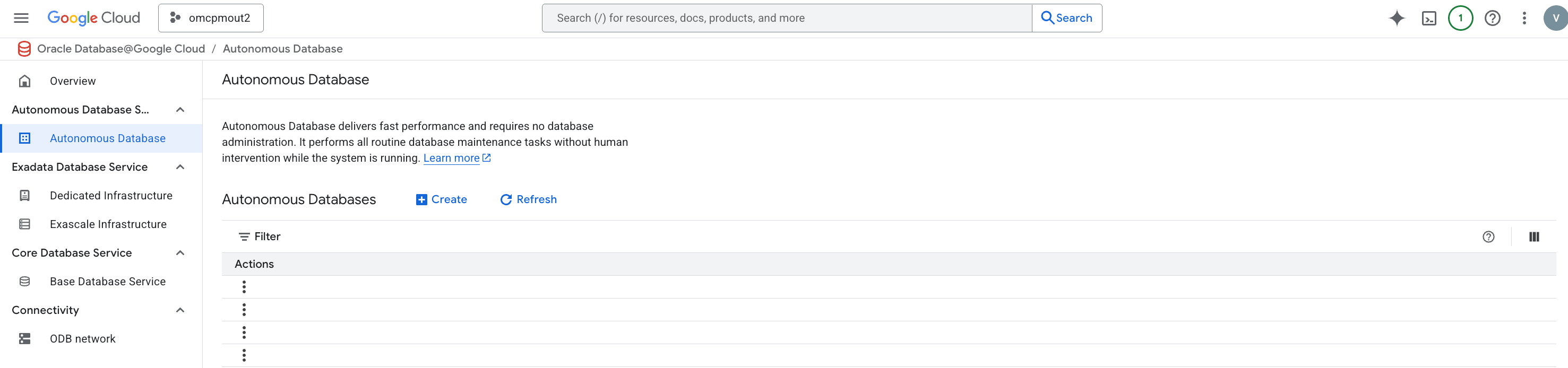
Task: Open the header three-dot settings menu
Action: (x=1524, y=18)
